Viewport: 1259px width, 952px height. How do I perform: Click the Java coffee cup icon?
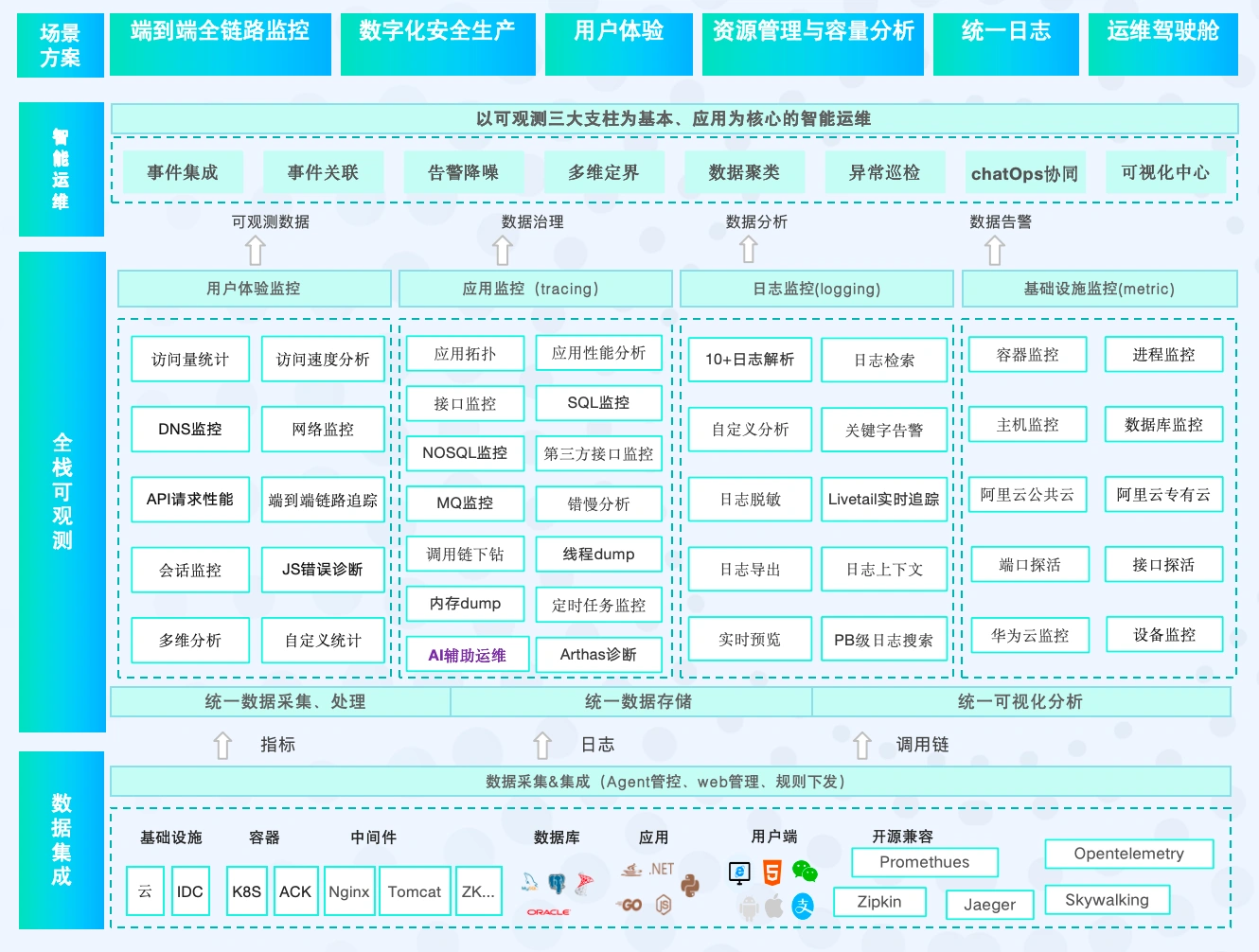[x=631, y=870]
